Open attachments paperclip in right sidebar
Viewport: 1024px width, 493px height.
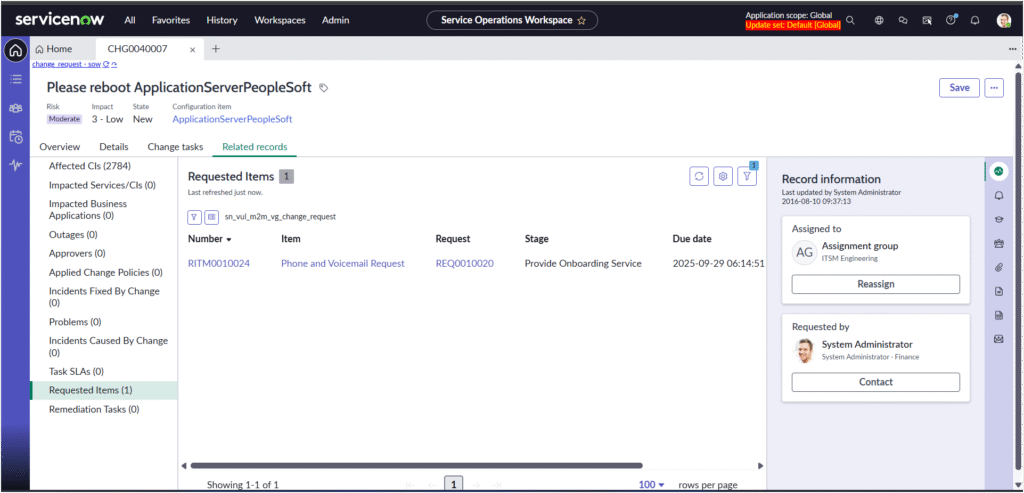tap(997, 267)
